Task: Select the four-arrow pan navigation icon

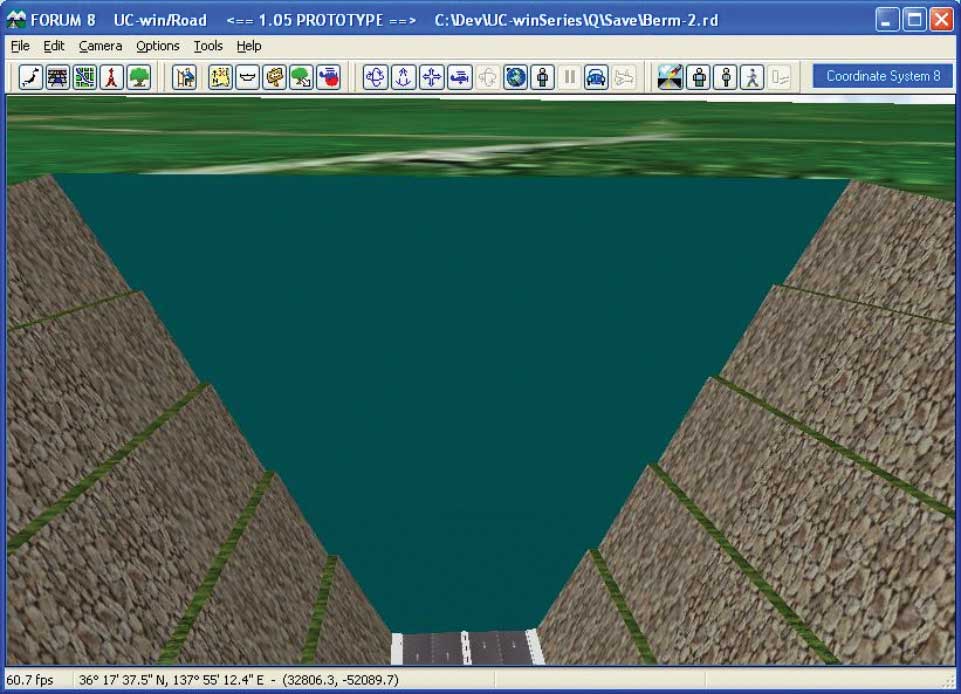Action: click(x=431, y=77)
